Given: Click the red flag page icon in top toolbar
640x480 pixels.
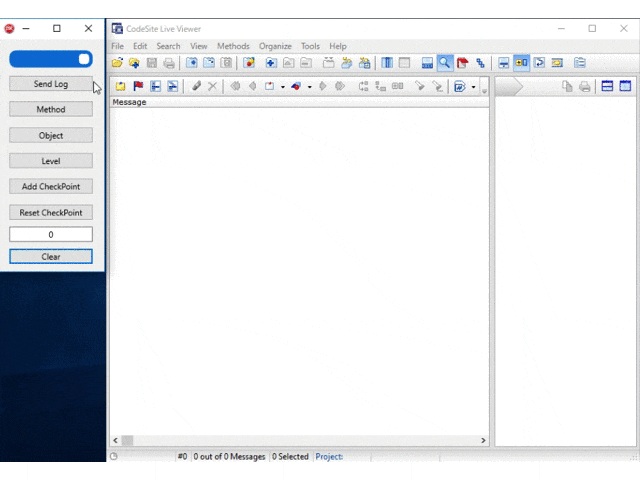Looking at the screenshot, I should coord(462,63).
